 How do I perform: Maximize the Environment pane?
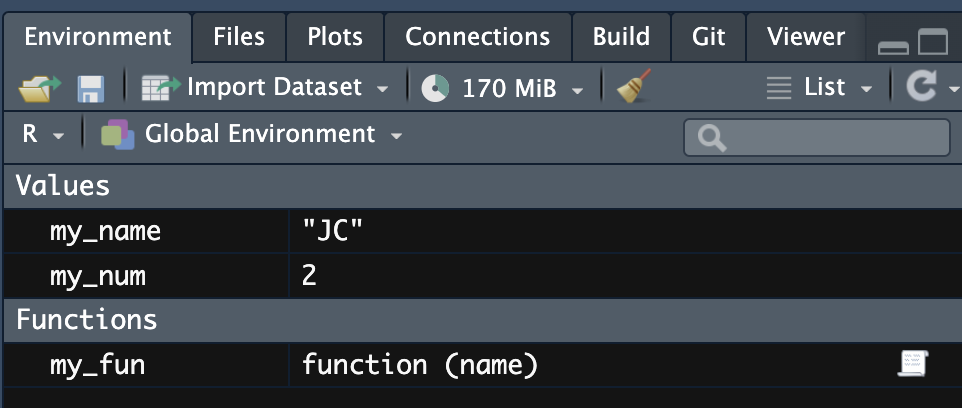(x=932, y=43)
